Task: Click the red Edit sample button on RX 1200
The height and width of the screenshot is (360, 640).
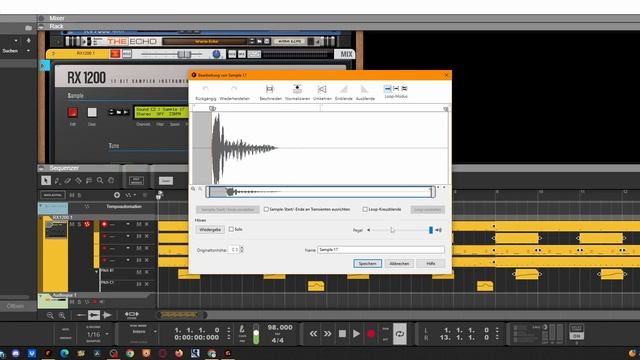Action: pos(73,112)
